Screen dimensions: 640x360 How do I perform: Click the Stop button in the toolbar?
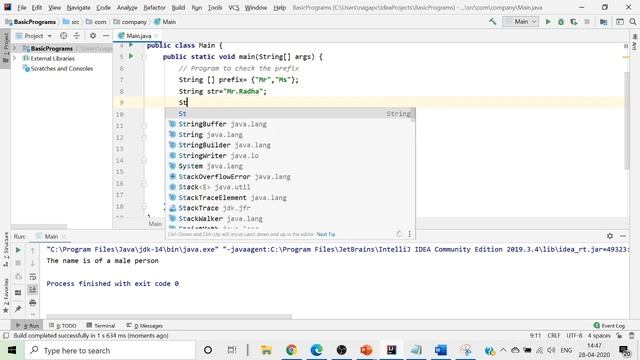587,22
